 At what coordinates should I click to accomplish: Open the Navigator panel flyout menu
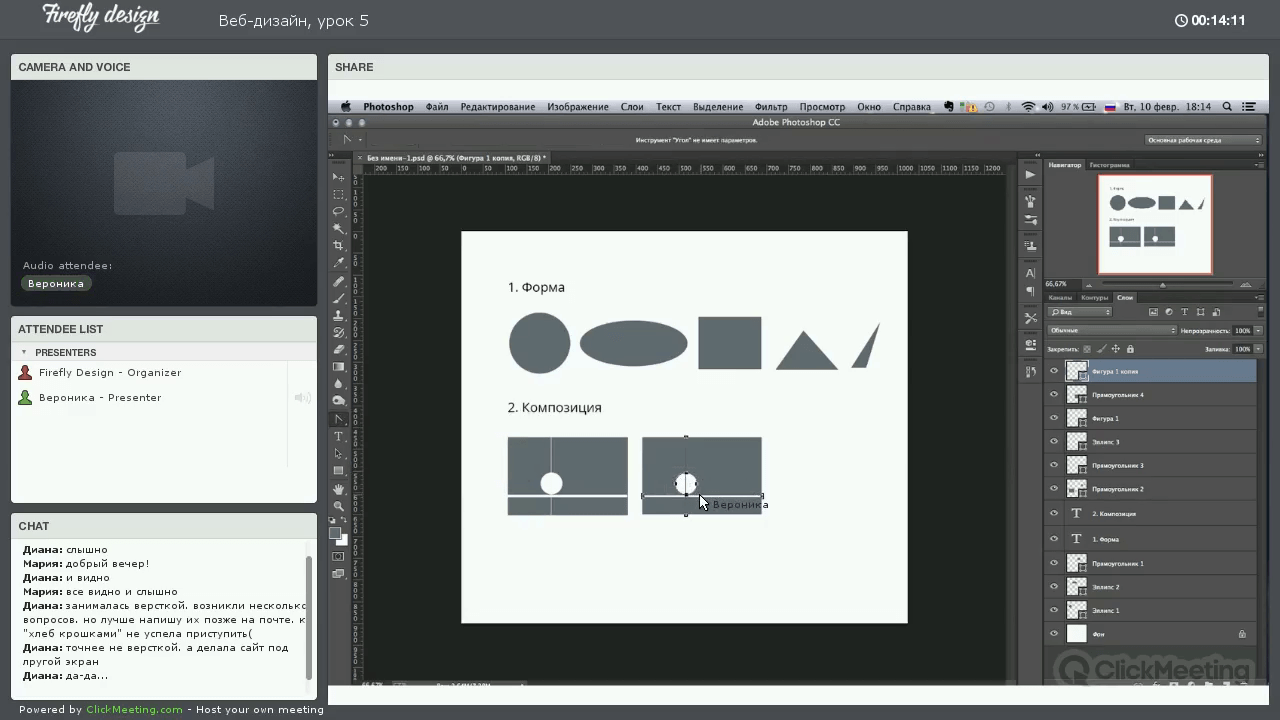coord(1258,165)
